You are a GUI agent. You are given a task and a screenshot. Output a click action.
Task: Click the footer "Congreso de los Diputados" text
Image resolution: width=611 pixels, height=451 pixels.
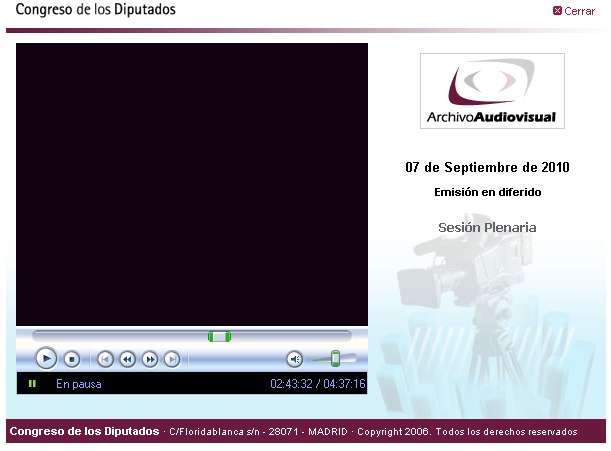[85, 431]
